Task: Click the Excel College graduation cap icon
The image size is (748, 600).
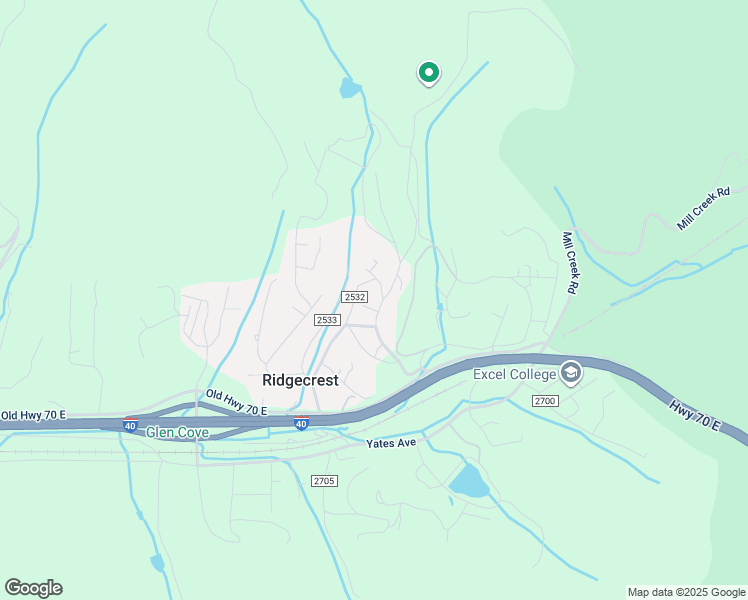Action: pos(571,373)
